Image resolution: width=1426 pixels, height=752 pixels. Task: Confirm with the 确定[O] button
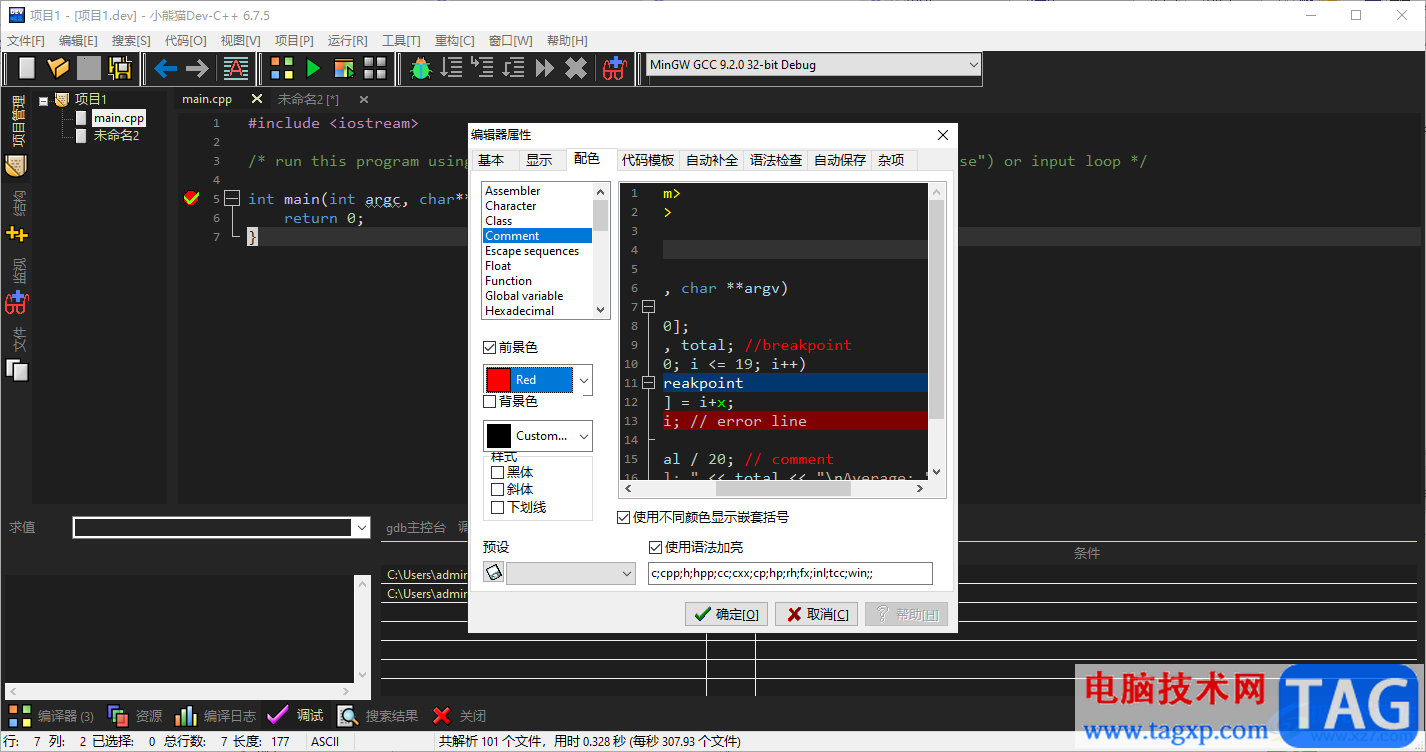coord(726,614)
